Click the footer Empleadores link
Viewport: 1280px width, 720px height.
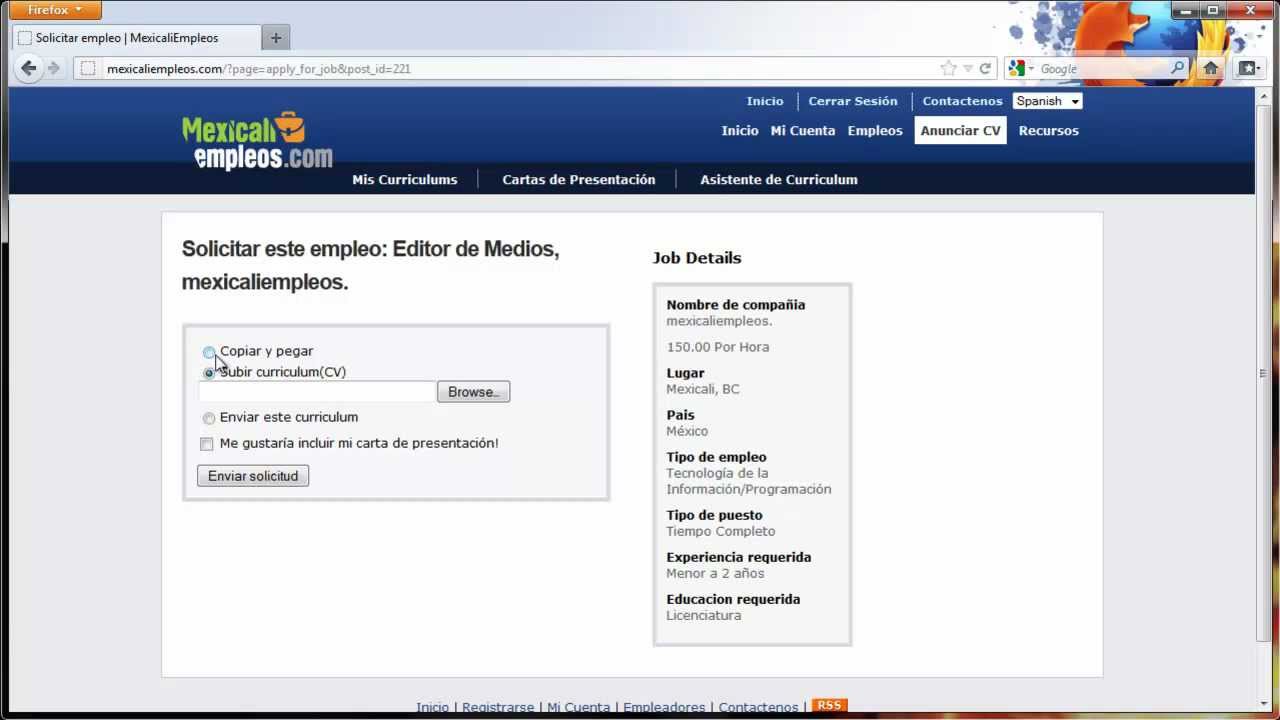(664, 707)
